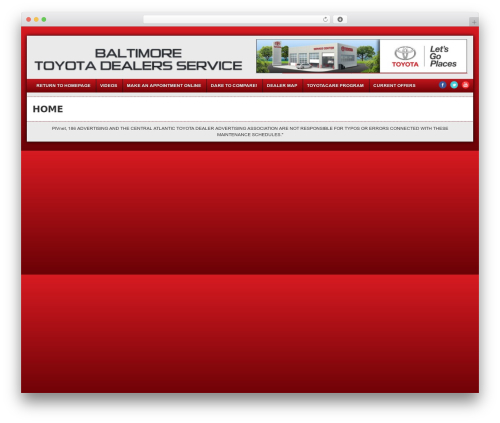Reload the page with the refresh icon
The image size is (500, 423).
(325, 19)
